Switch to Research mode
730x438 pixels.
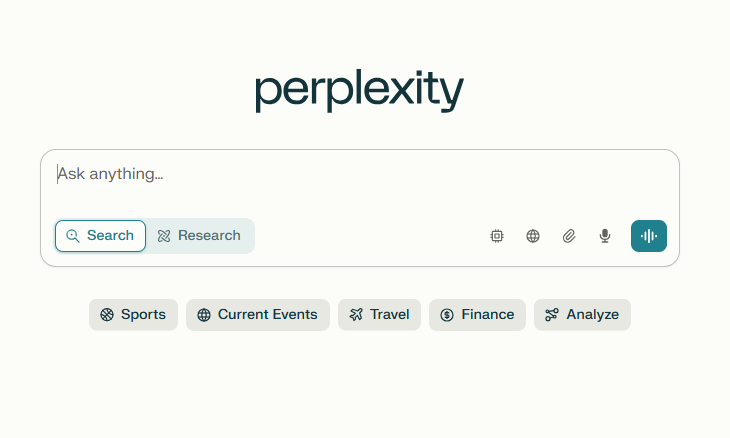199,236
